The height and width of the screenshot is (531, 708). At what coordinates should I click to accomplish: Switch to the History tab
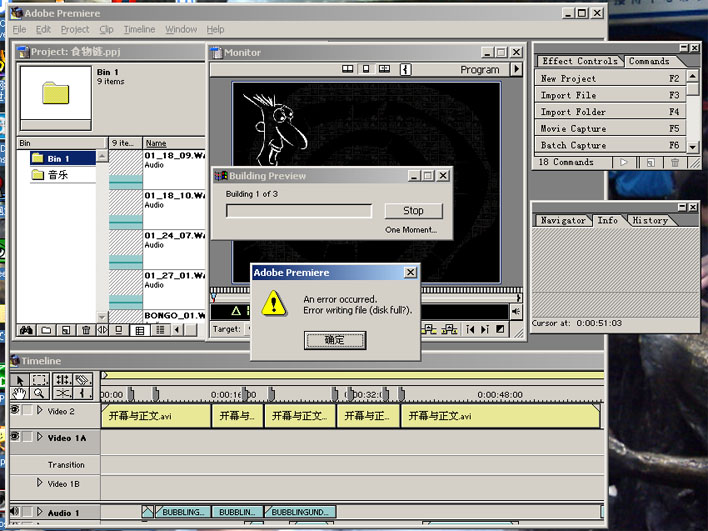pyautogui.click(x=650, y=220)
